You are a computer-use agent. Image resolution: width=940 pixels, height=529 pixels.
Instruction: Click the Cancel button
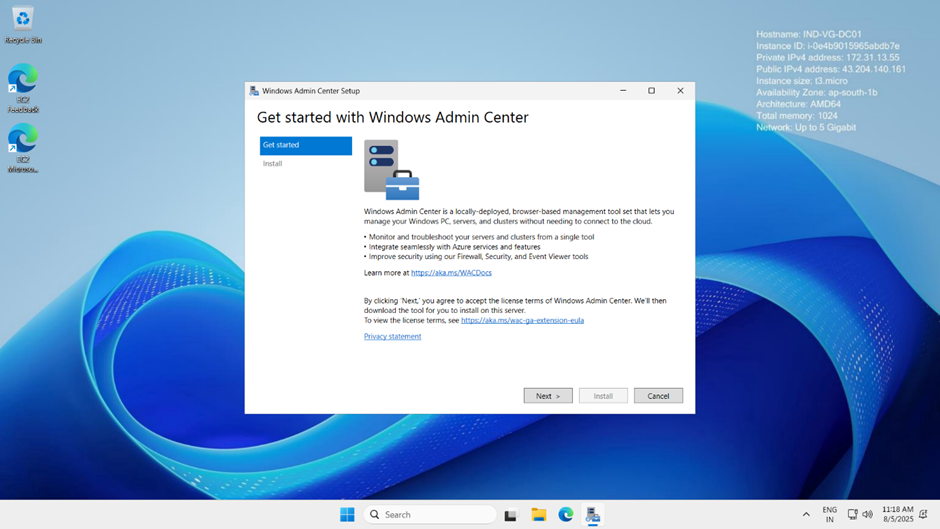click(x=658, y=396)
